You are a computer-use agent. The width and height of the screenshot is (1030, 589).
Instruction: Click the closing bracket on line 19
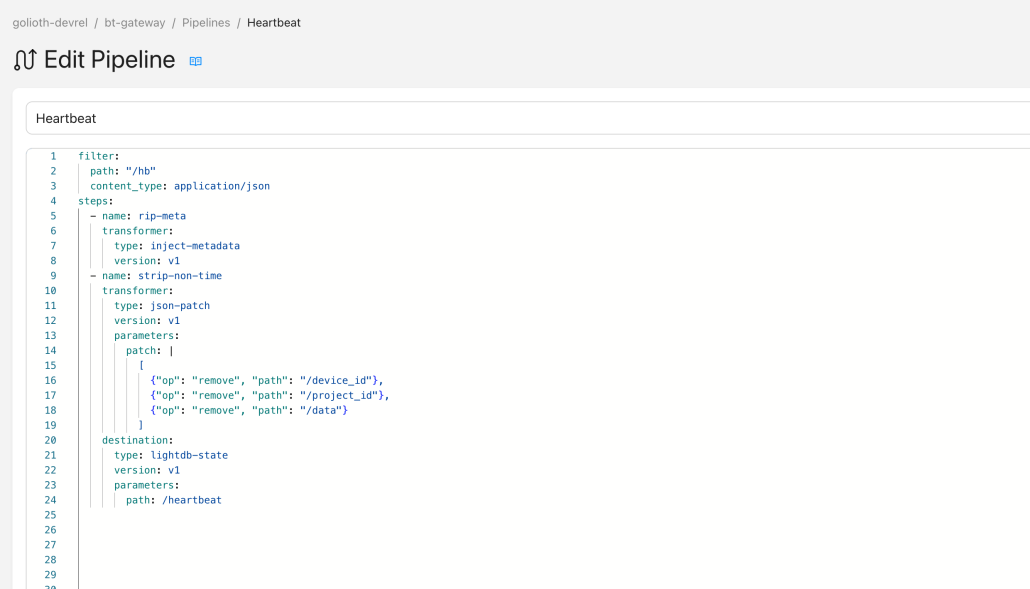141,425
